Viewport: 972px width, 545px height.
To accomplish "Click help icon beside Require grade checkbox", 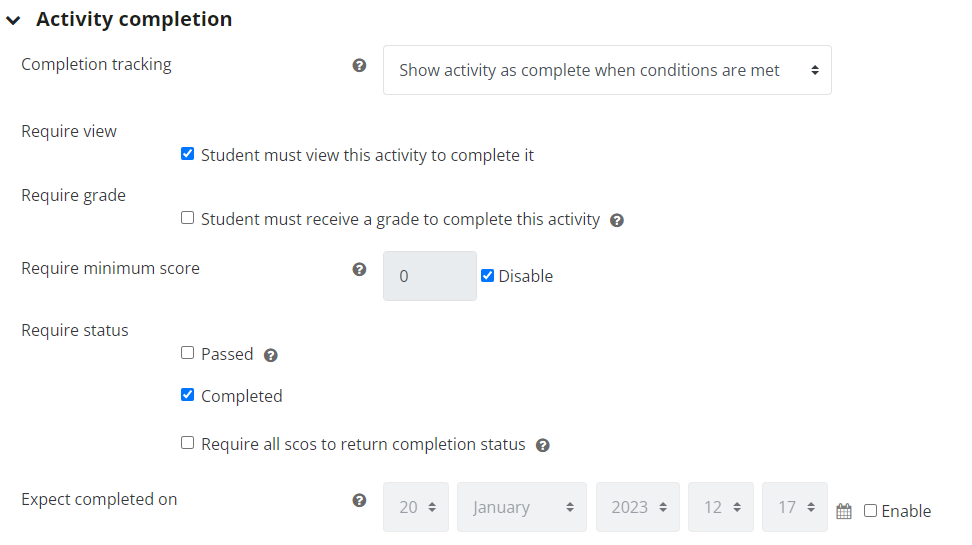I will (x=616, y=220).
